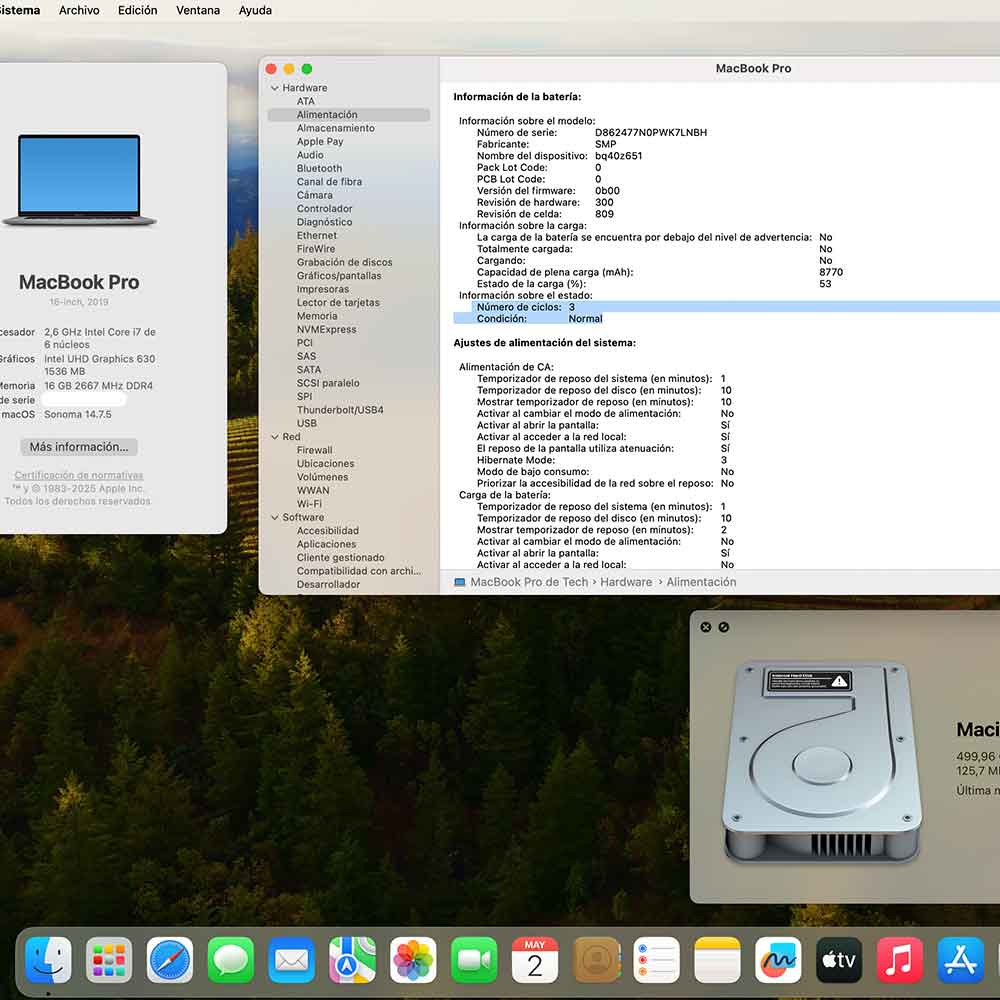Click MacBook Pro de Tech in path bar
This screenshot has width=1000, height=1000.
529,582
